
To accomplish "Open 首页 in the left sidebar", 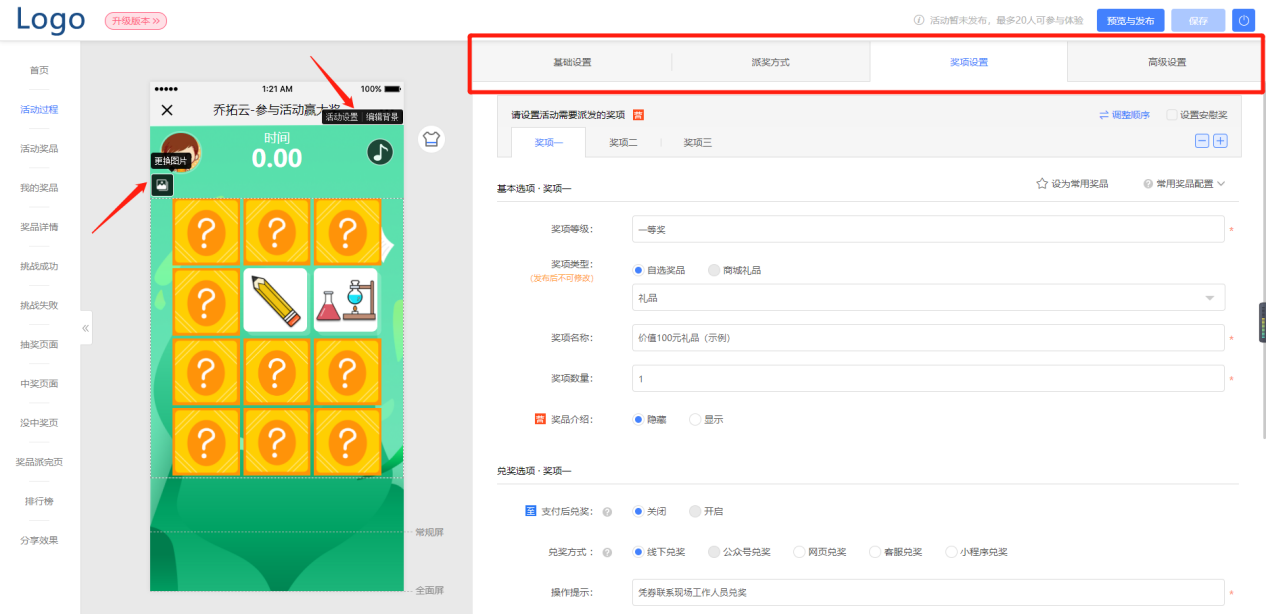I will (x=39, y=70).
